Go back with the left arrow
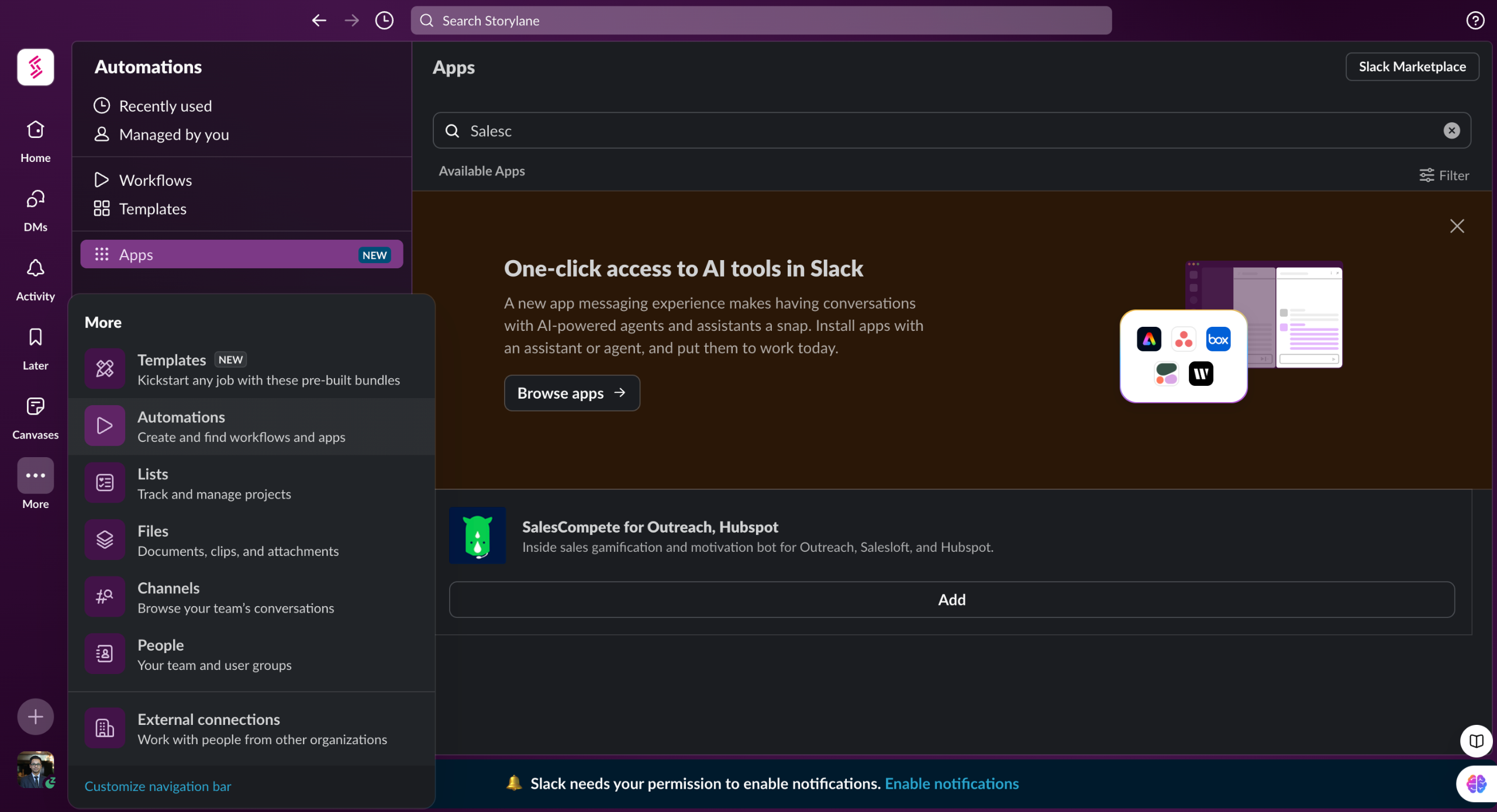Image resolution: width=1497 pixels, height=812 pixels. pyautogui.click(x=319, y=20)
